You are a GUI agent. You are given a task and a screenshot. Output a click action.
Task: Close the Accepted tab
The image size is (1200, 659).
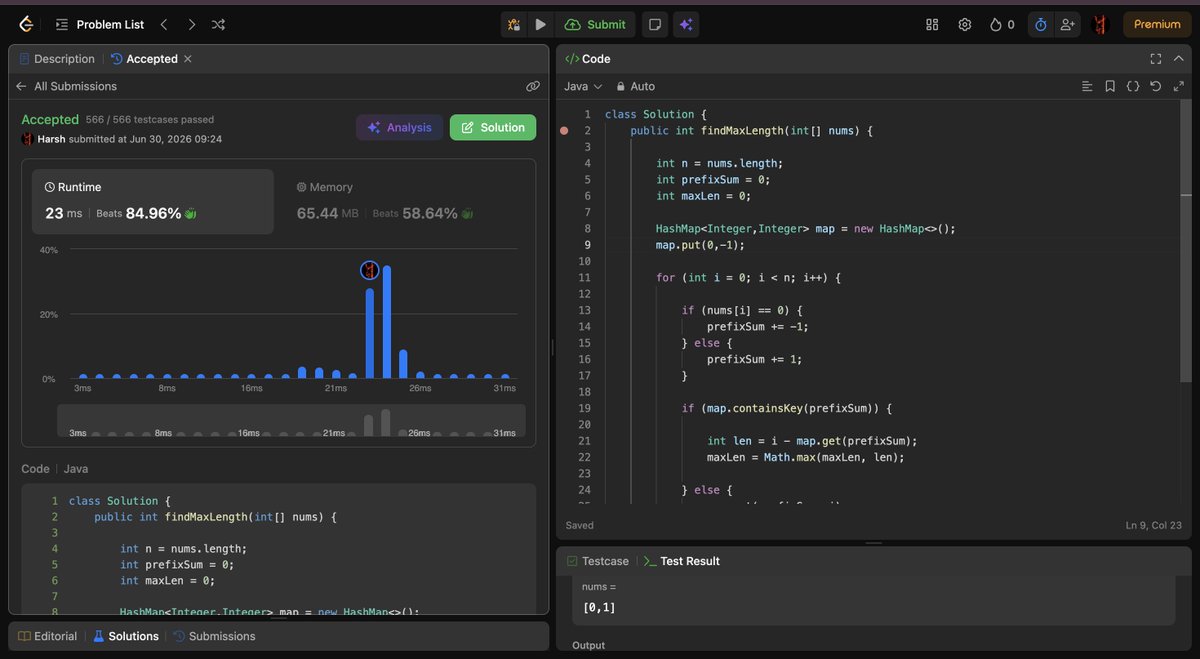point(188,59)
